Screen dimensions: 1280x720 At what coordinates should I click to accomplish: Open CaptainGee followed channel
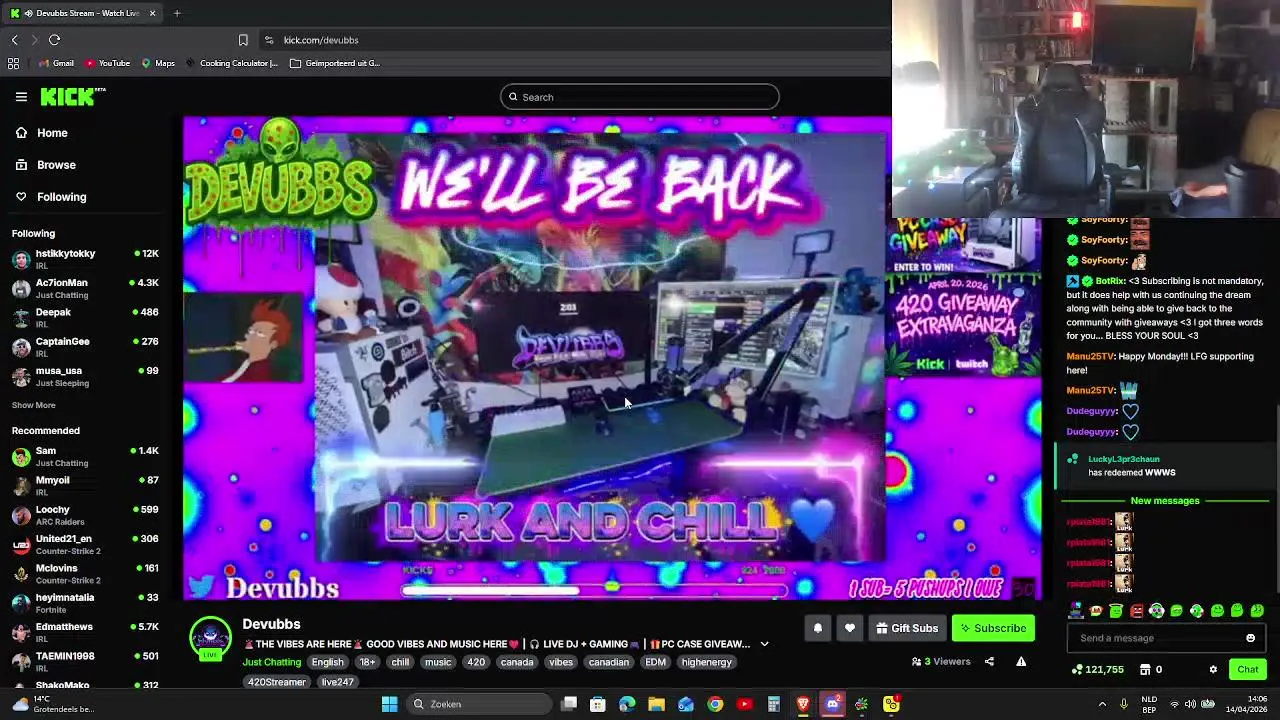(86, 346)
